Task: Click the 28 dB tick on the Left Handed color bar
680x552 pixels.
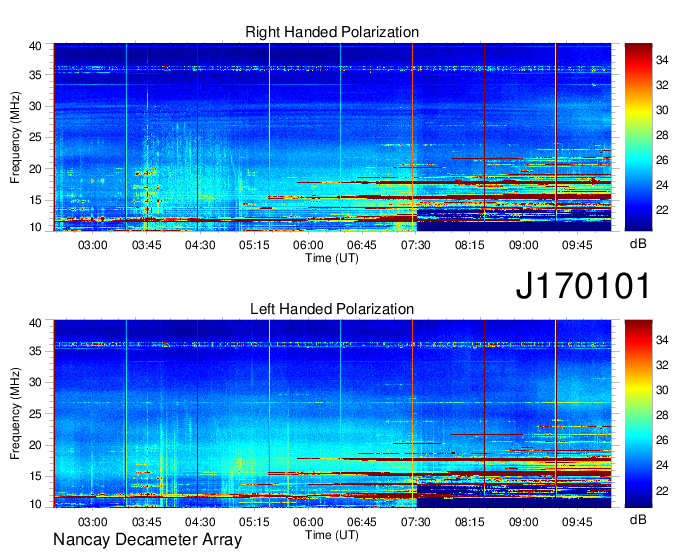Action: [662, 415]
